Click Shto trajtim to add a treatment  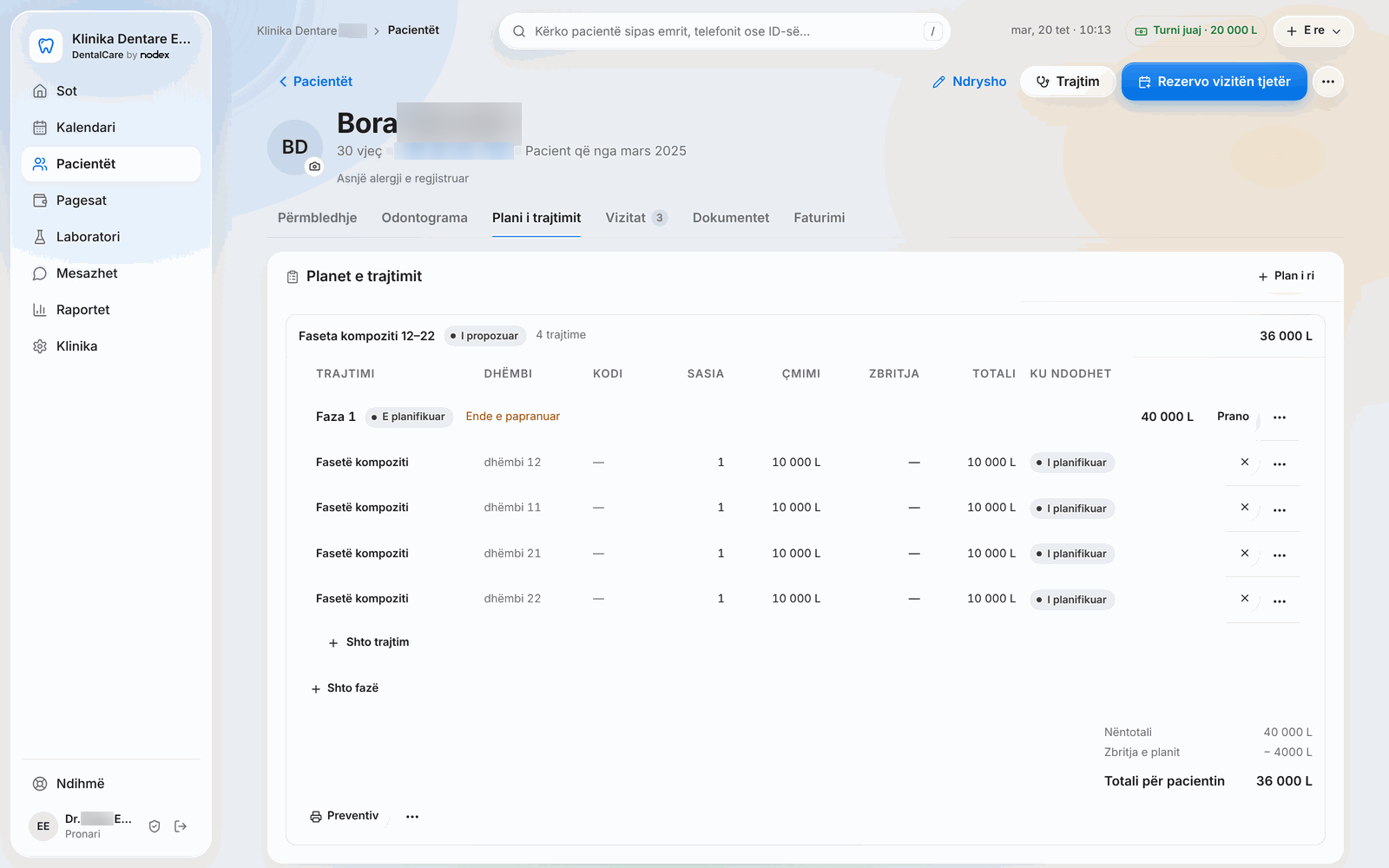369,642
